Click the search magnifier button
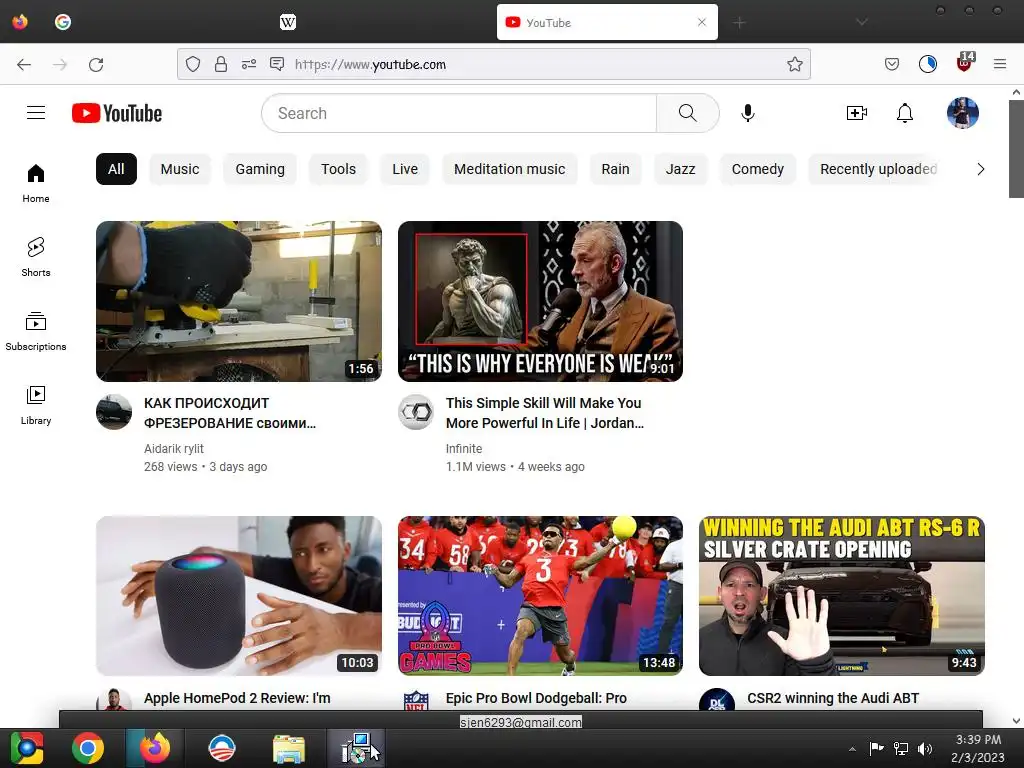Image resolution: width=1024 pixels, height=768 pixels. 688,113
